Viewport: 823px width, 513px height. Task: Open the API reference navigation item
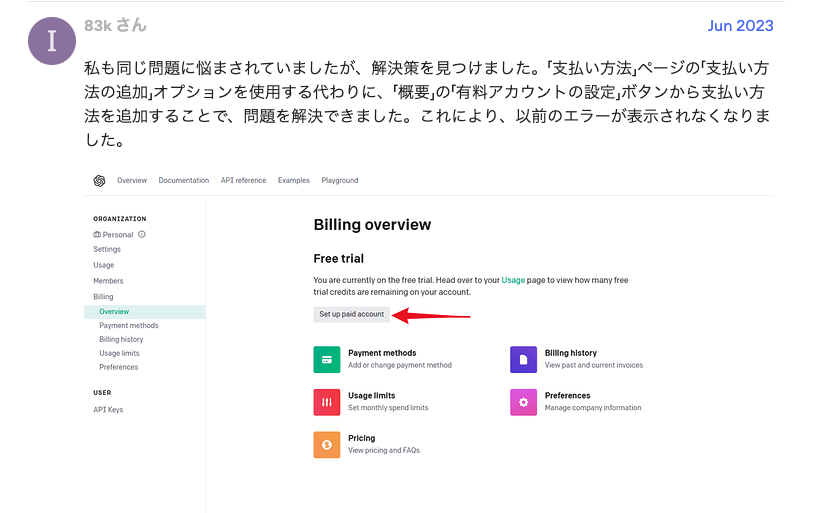coord(243,181)
